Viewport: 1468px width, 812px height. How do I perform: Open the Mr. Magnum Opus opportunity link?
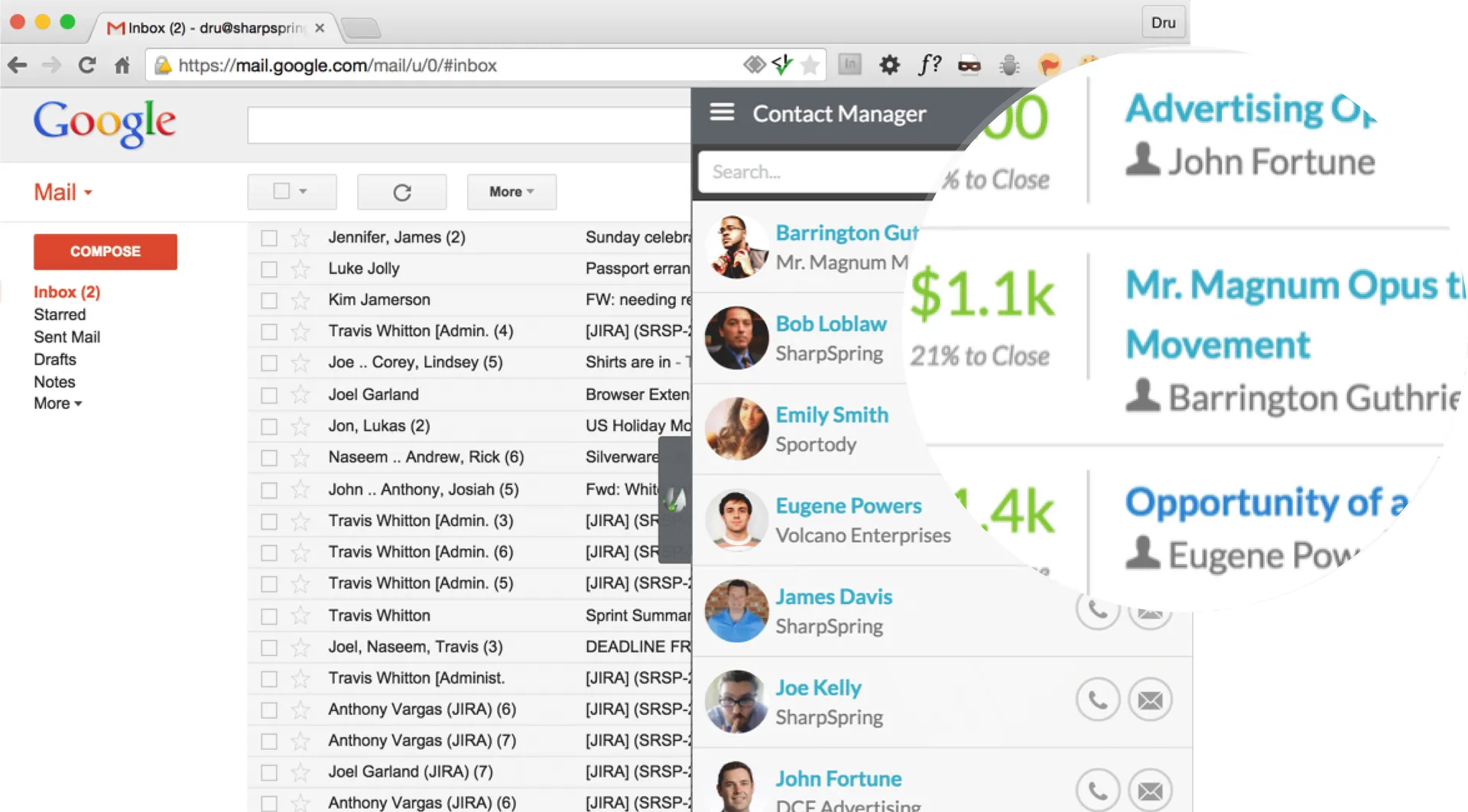coord(1295,314)
